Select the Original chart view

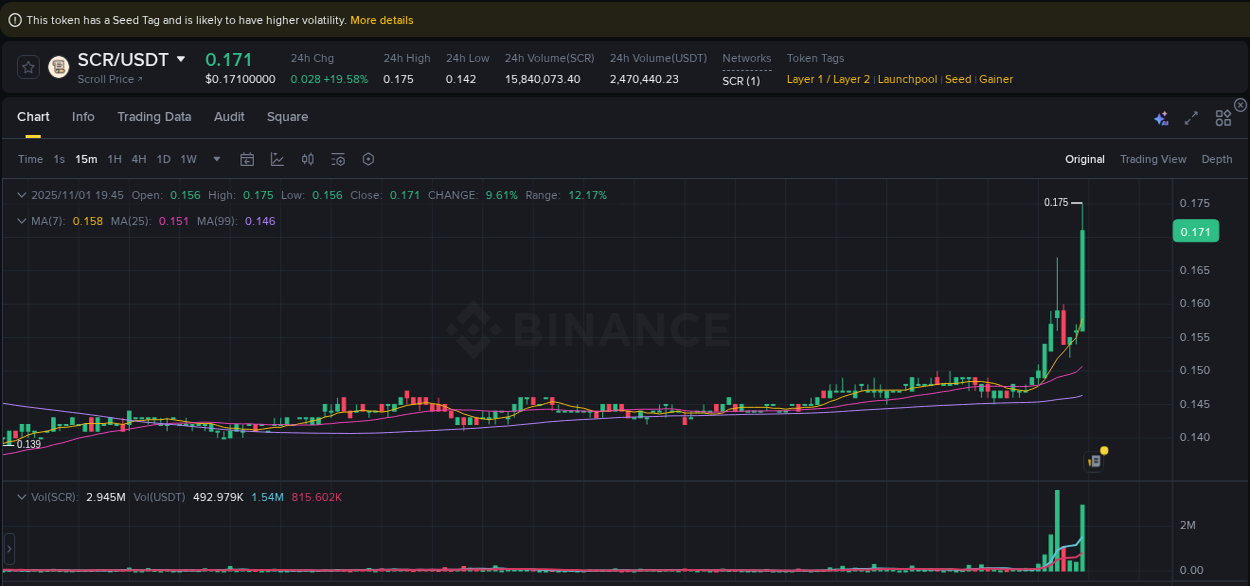click(1085, 159)
